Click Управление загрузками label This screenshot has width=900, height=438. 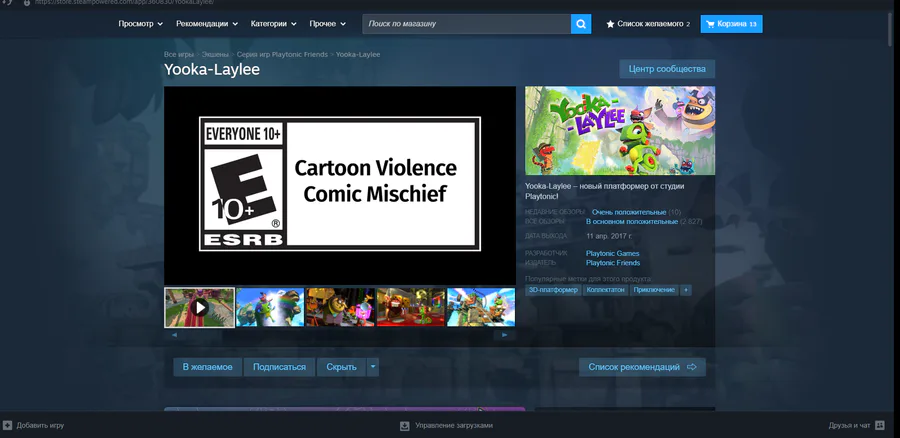click(x=454, y=425)
